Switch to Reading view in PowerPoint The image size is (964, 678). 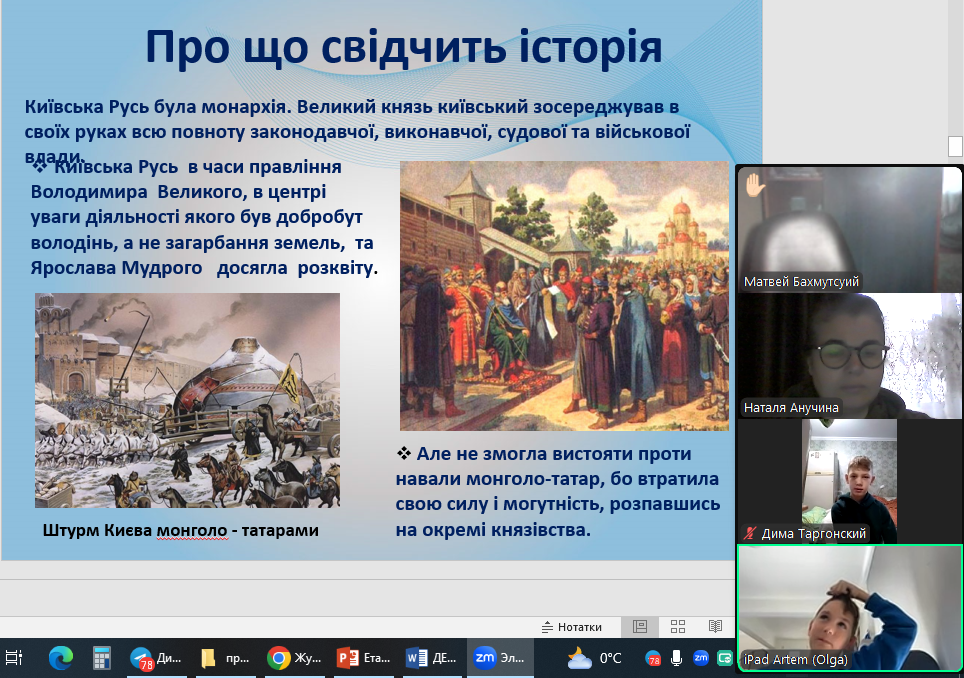coord(715,626)
